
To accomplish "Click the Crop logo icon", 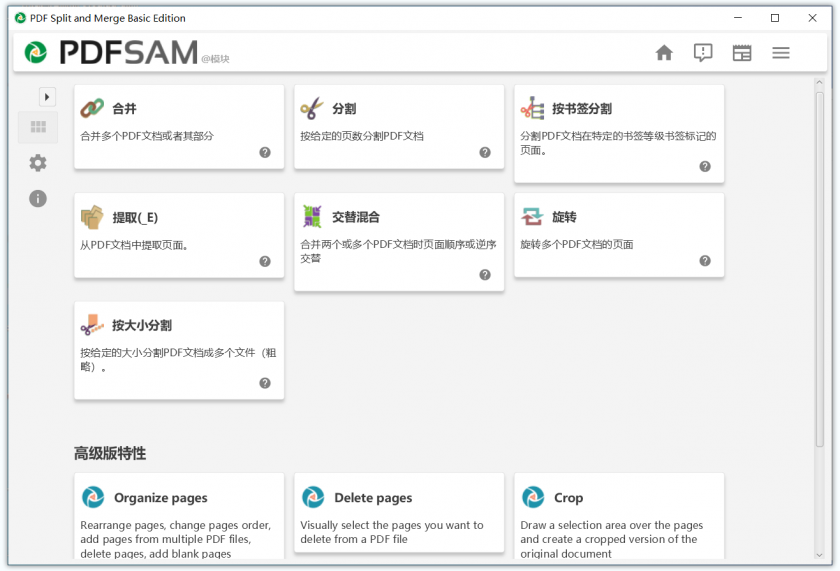I will (x=533, y=497).
